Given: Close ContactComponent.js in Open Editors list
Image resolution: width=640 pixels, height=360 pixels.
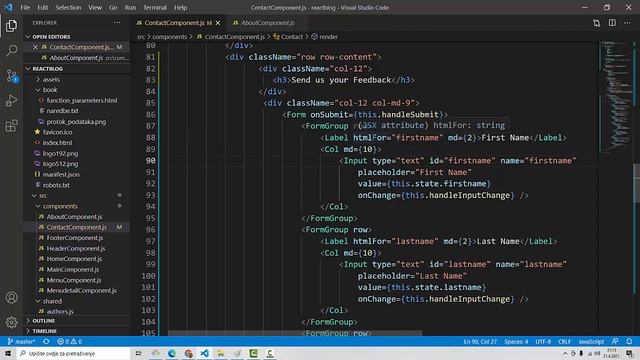Looking at the screenshot, I should (35, 47).
